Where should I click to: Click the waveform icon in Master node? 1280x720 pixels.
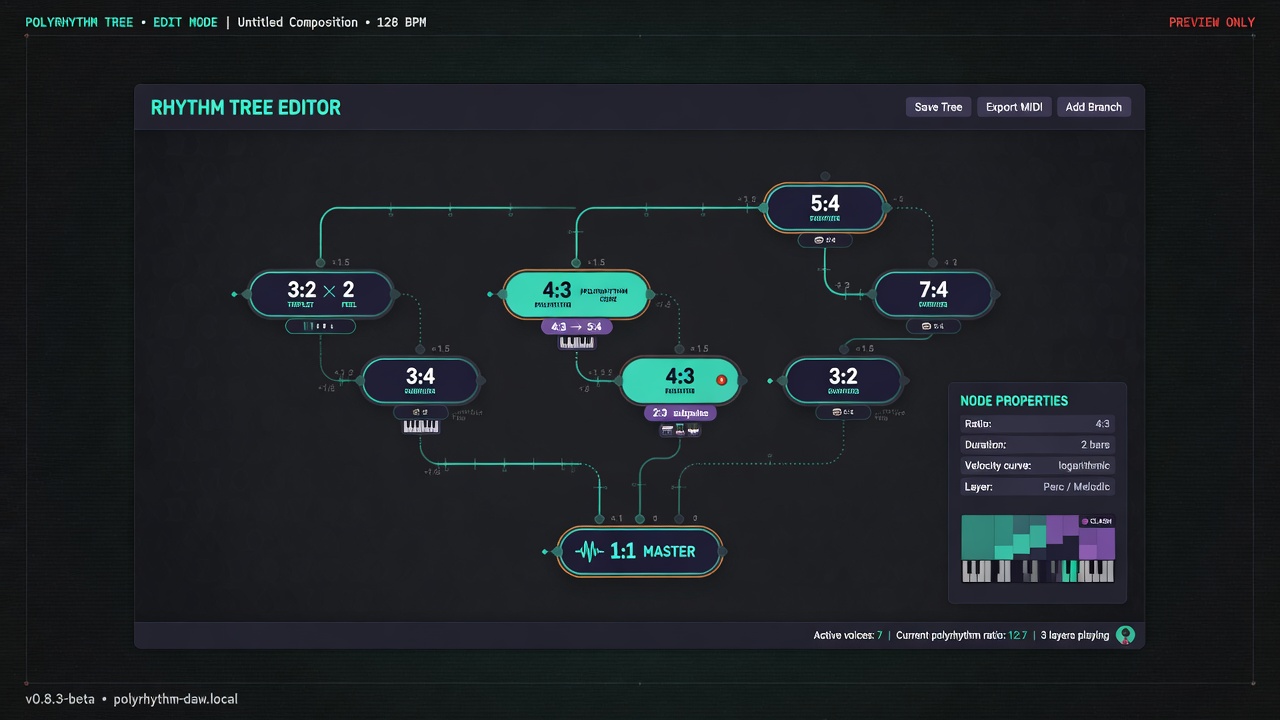(591, 551)
